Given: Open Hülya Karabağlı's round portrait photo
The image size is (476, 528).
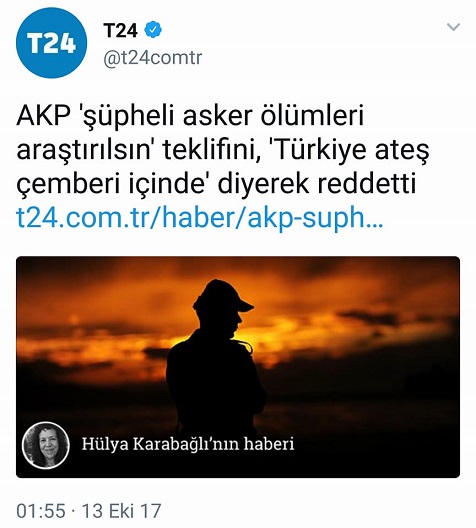Looking at the screenshot, I should 46,445.
